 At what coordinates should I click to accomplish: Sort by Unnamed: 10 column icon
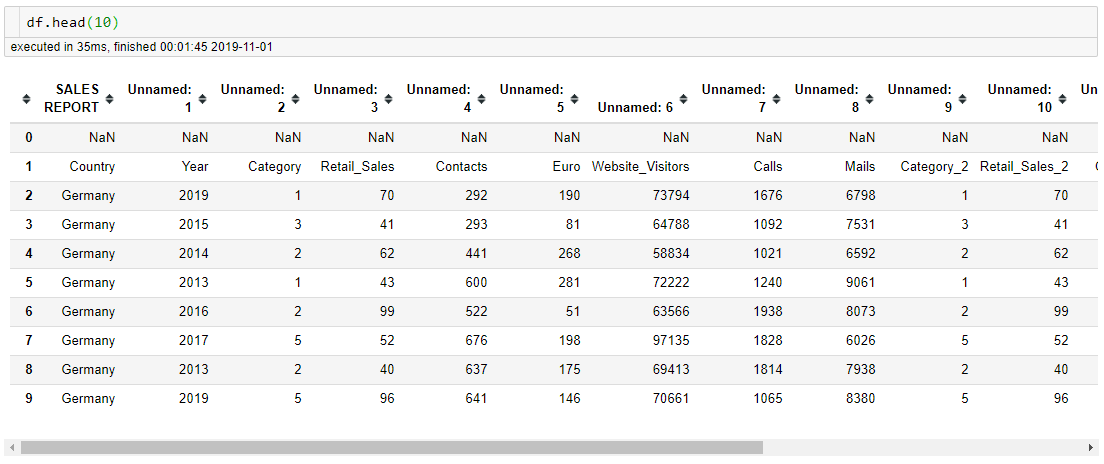point(1062,99)
